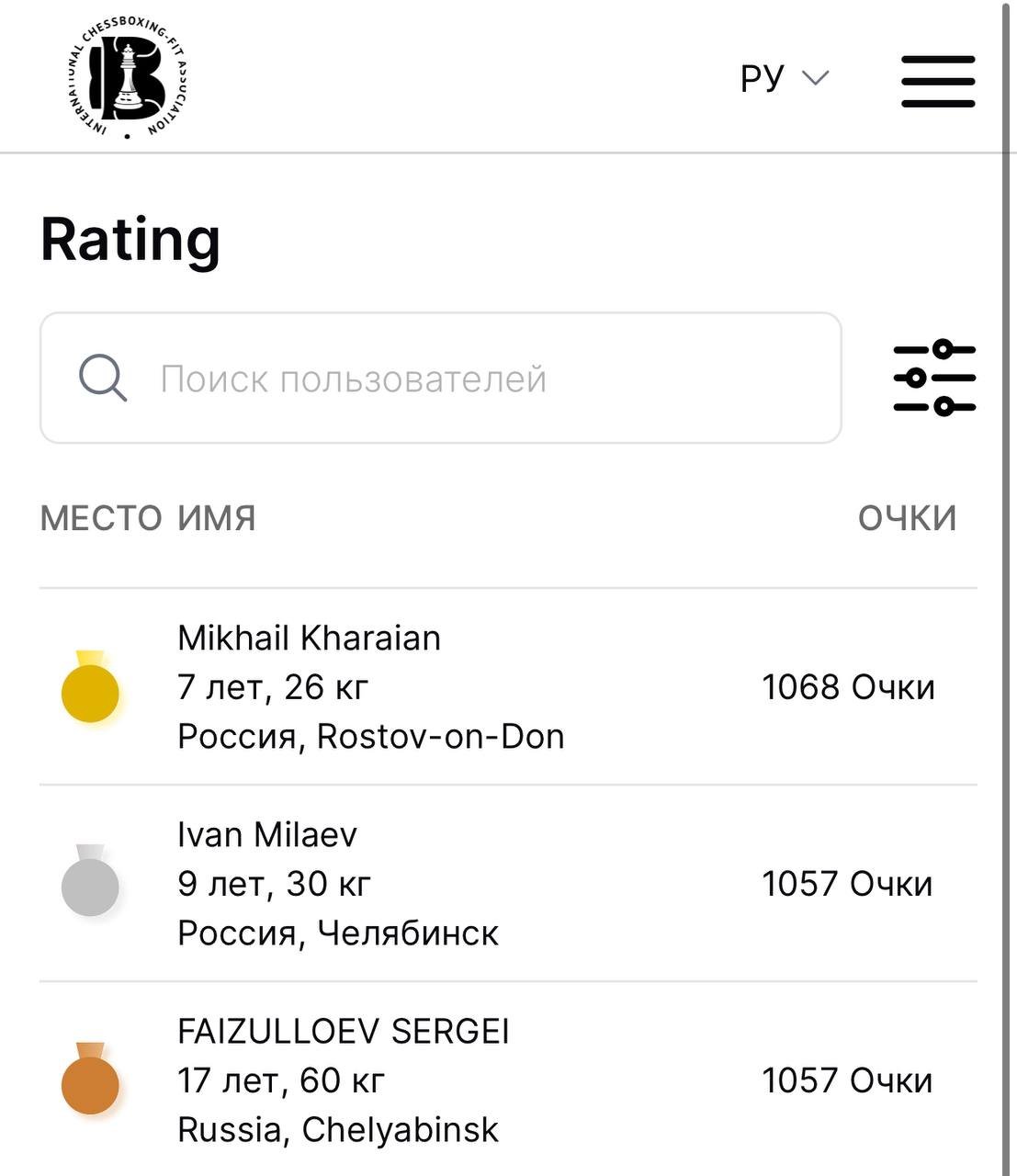Screen dimensions: 1017x1176
Task: Sort by the ОЧКИ column header
Action: [x=907, y=518]
